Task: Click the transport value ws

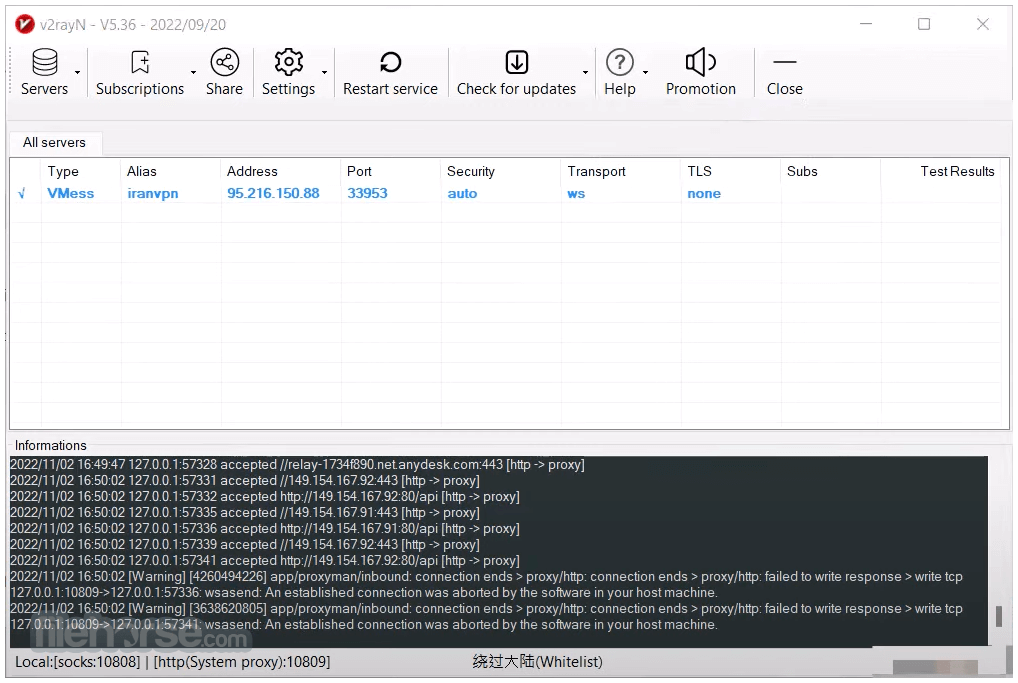Action: tap(576, 193)
